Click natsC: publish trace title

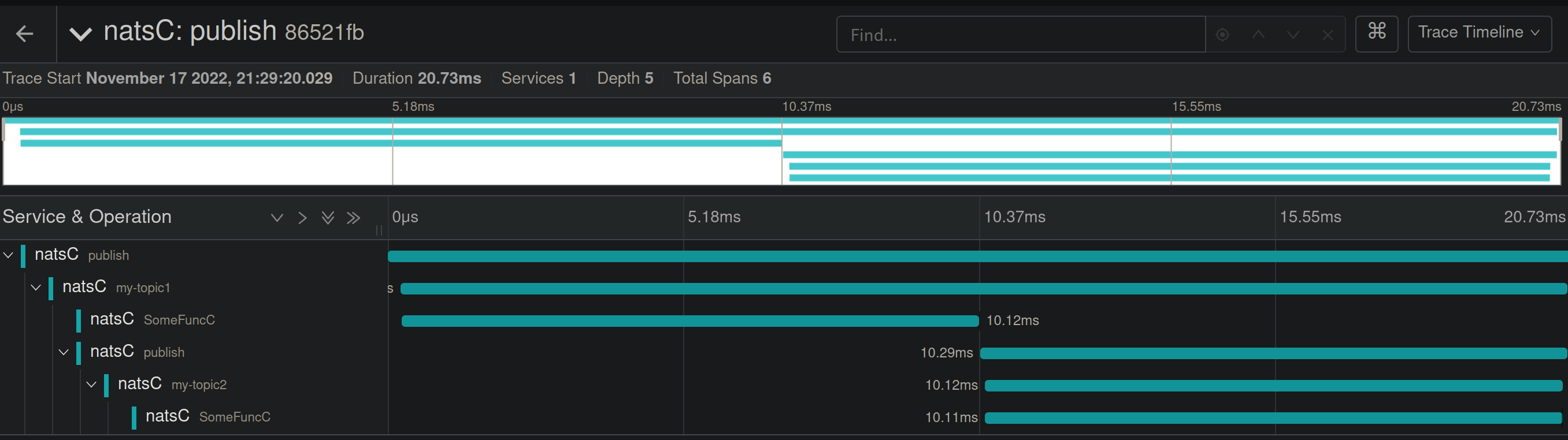190,31
